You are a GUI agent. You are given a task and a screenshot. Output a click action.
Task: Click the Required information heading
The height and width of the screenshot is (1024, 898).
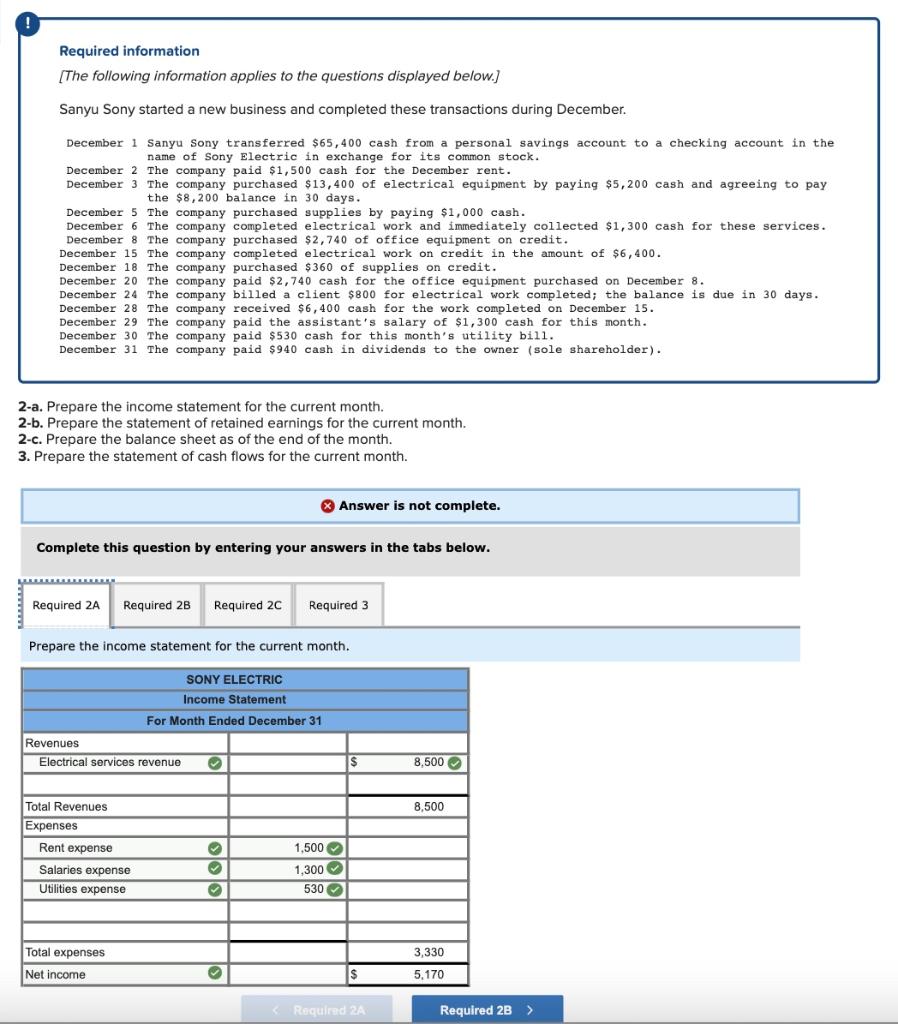(x=129, y=51)
